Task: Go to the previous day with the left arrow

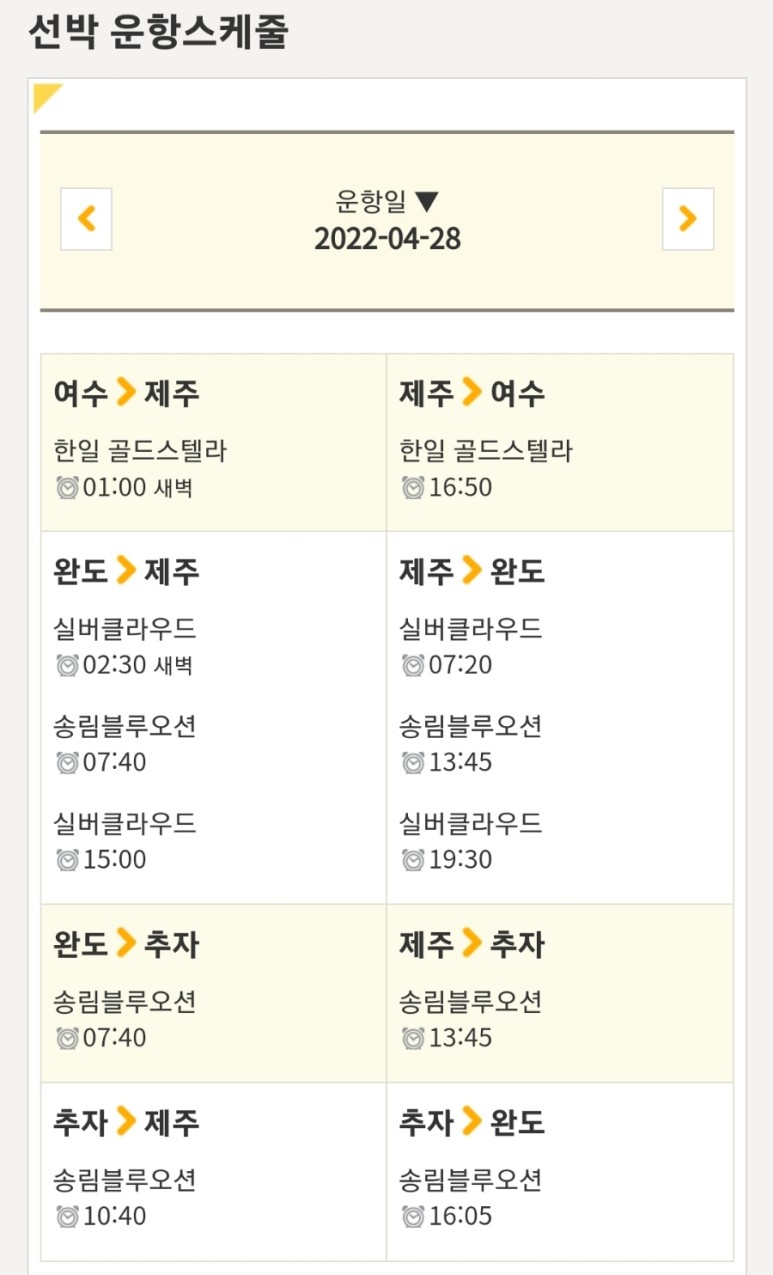Action: (85, 219)
